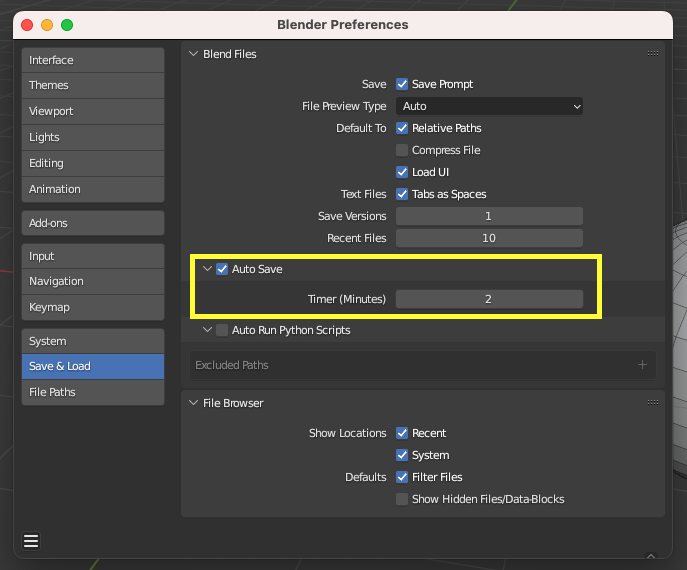Image resolution: width=687 pixels, height=570 pixels.
Task: Select the Keymap section
Action: point(93,307)
